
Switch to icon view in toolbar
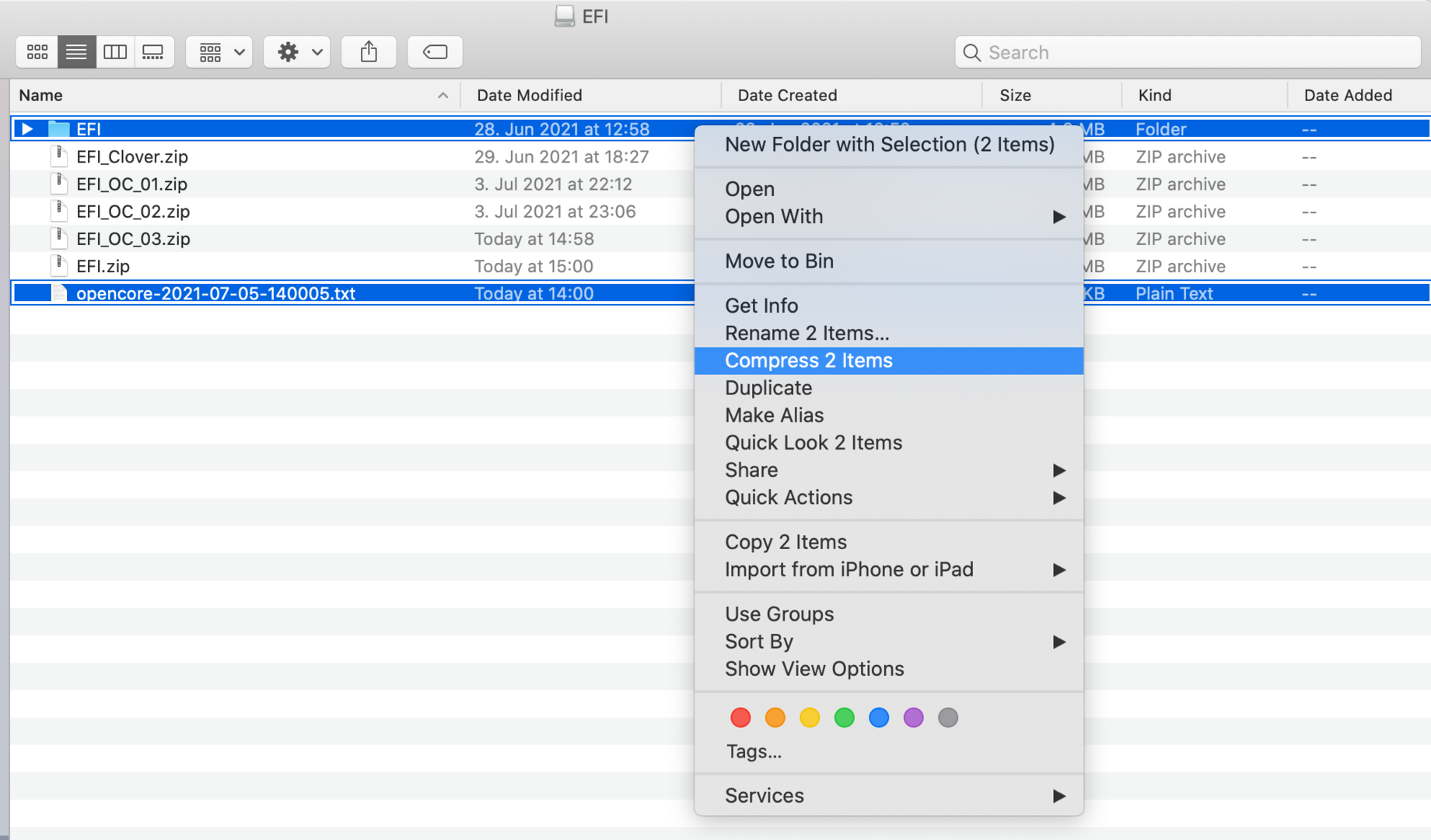click(37, 52)
